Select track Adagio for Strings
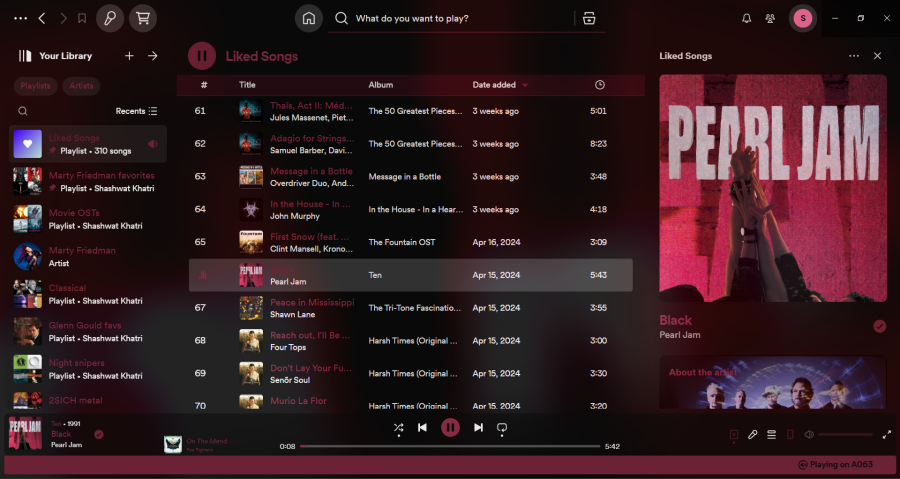The image size is (900, 479). coord(410,144)
